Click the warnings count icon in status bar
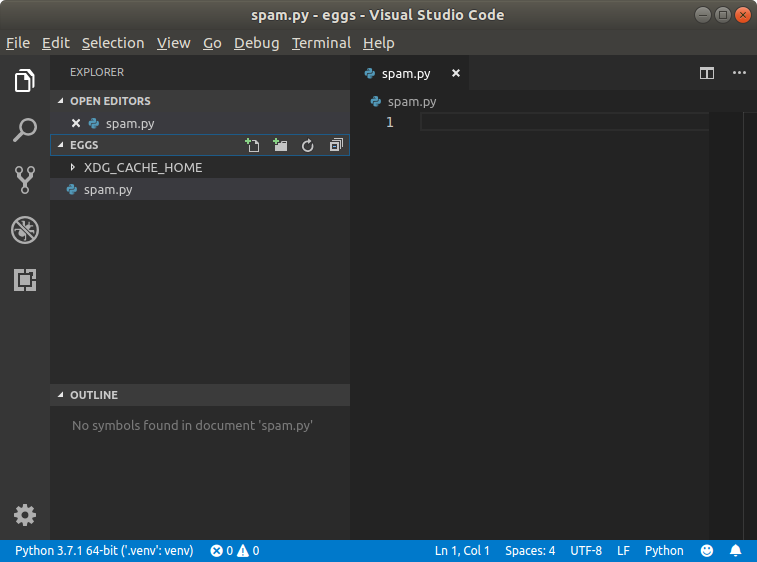Viewport: 757px width, 562px height. point(243,551)
